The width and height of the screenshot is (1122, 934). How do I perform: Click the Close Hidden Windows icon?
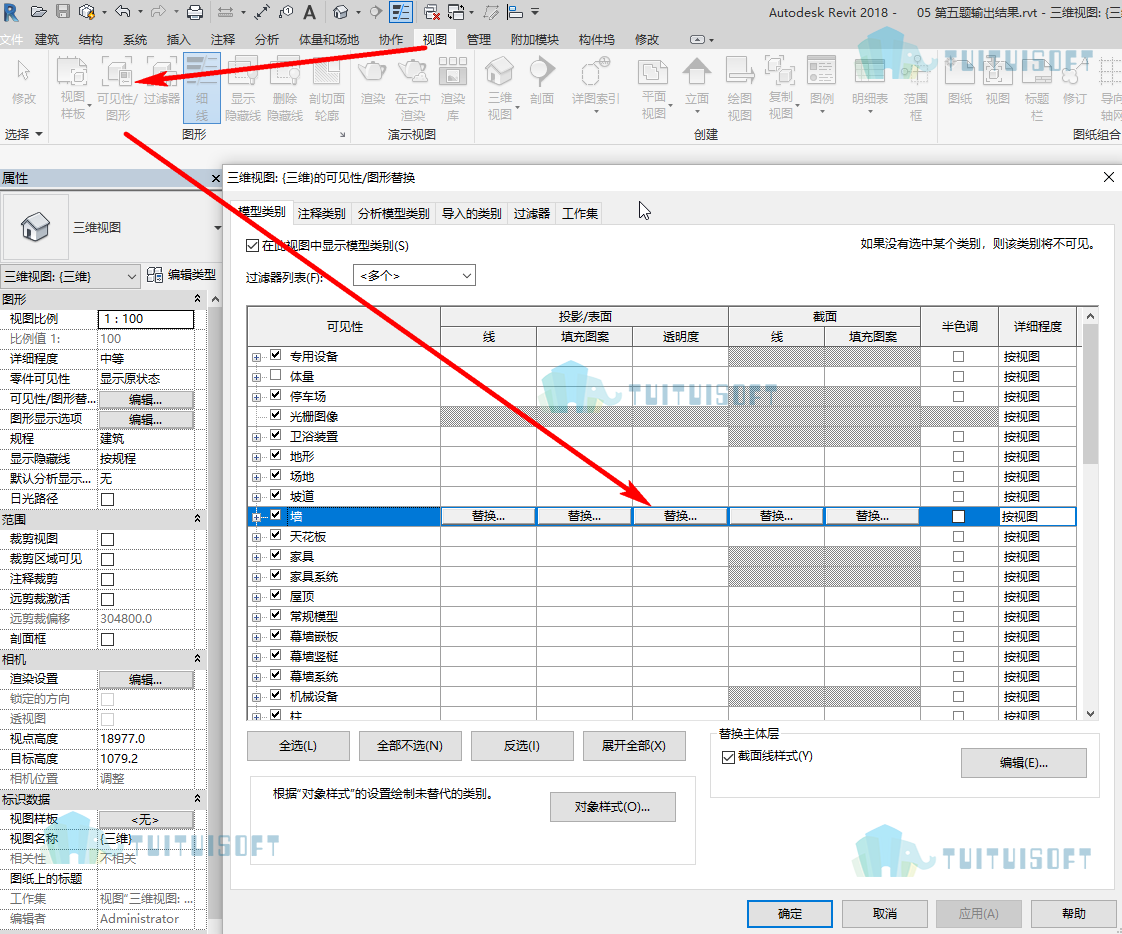431,12
